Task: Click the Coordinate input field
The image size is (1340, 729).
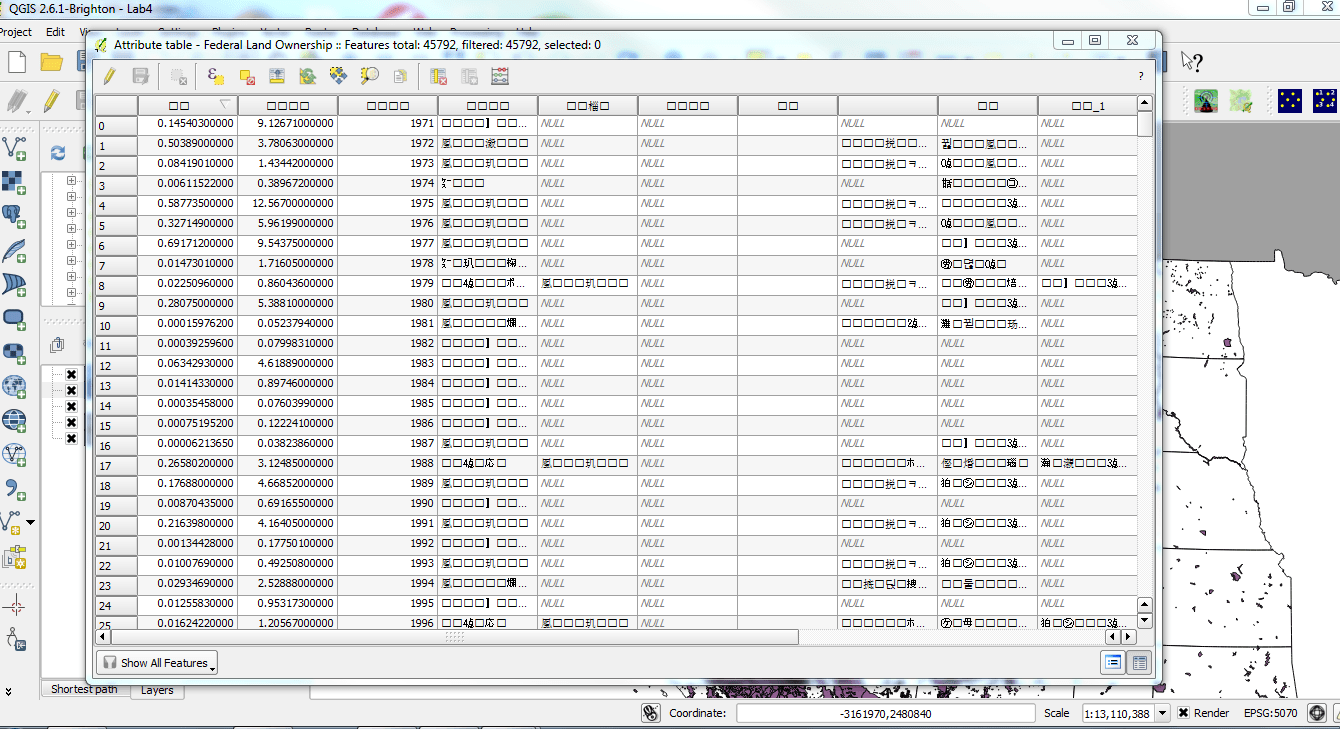Action: point(886,714)
